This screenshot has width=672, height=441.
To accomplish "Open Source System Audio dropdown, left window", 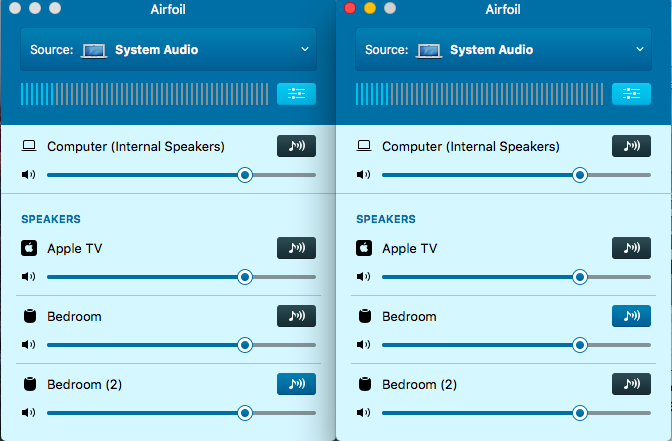I will tap(168, 50).
